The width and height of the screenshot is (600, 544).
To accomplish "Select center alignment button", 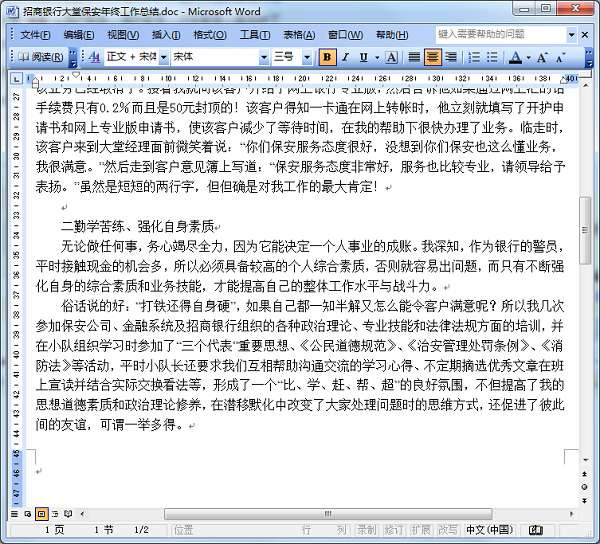I will (433, 57).
